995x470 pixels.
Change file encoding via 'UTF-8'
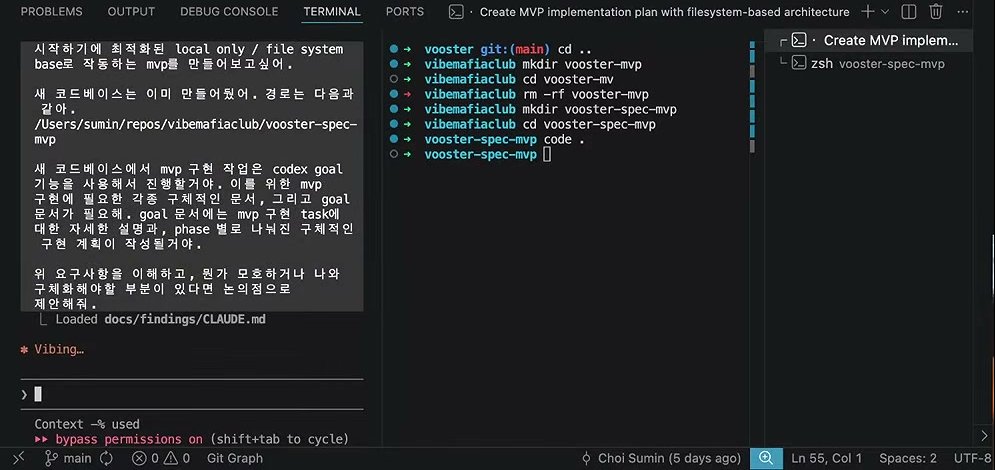pyautogui.click(x=972, y=458)
